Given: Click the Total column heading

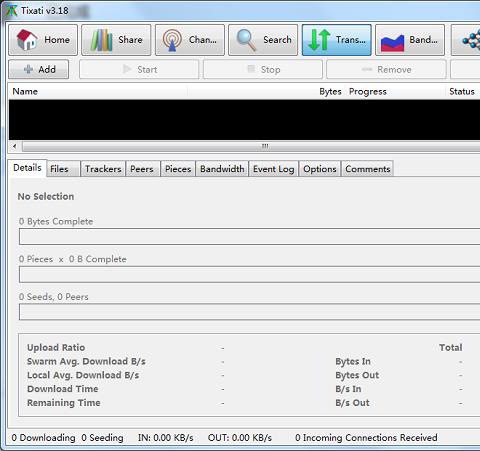Looking at the screenshot, I should click(x=451, y=348).
